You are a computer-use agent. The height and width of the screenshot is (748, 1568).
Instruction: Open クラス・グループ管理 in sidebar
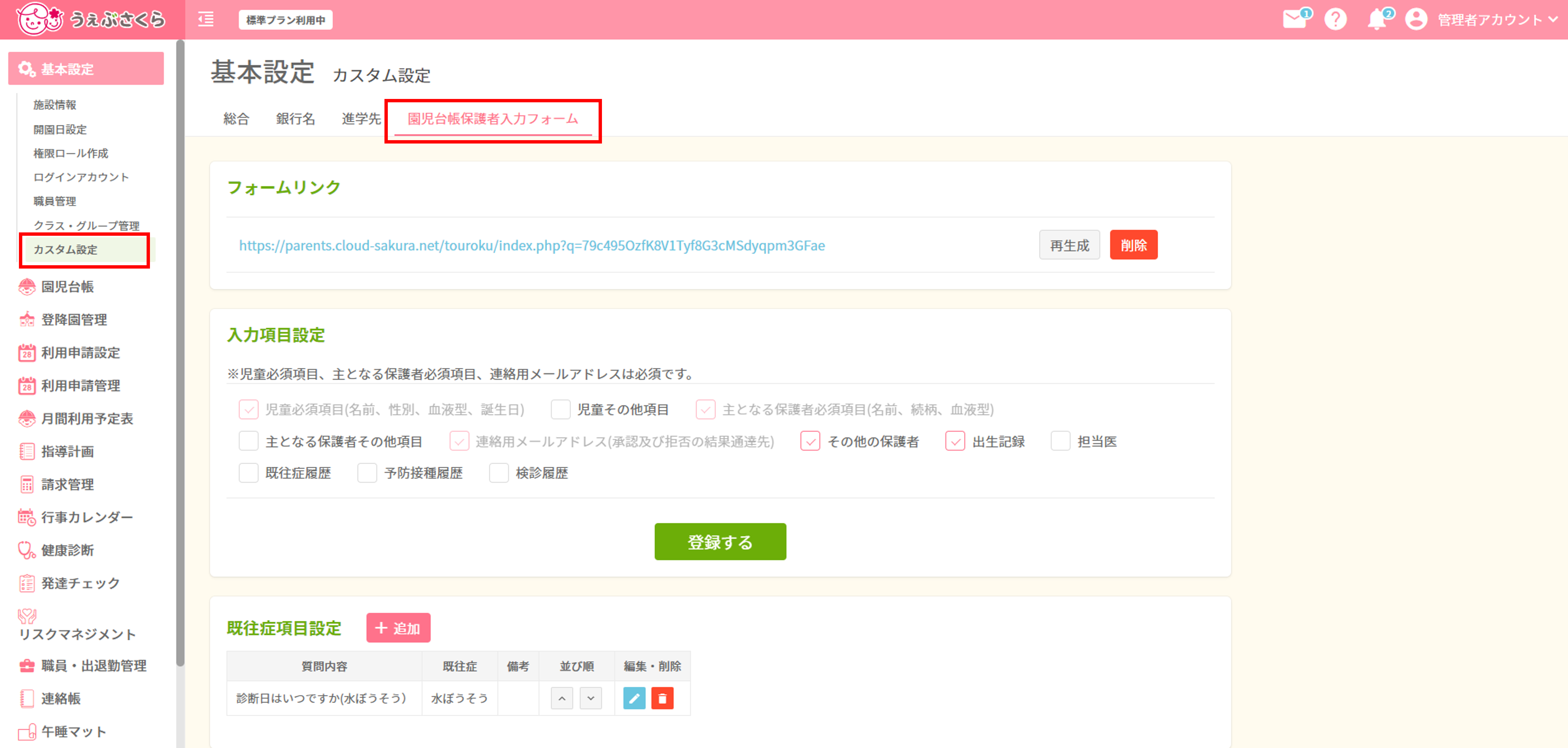click(86, 225)
